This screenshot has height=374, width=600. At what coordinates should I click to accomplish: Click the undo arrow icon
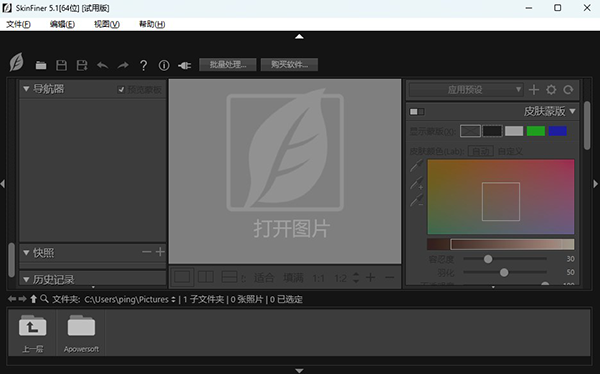pos(102,65)
